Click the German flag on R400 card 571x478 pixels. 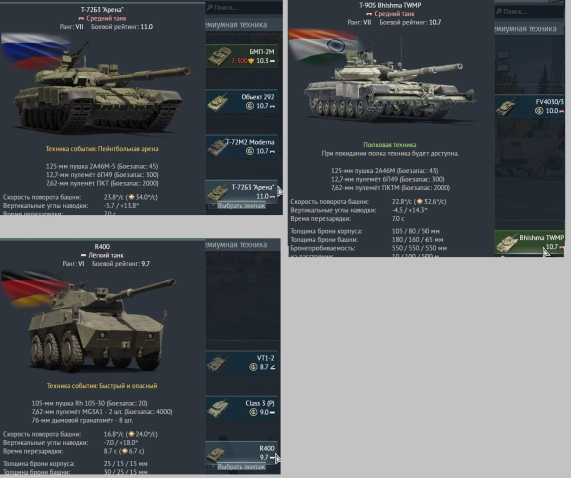click(x=34, y=288)
